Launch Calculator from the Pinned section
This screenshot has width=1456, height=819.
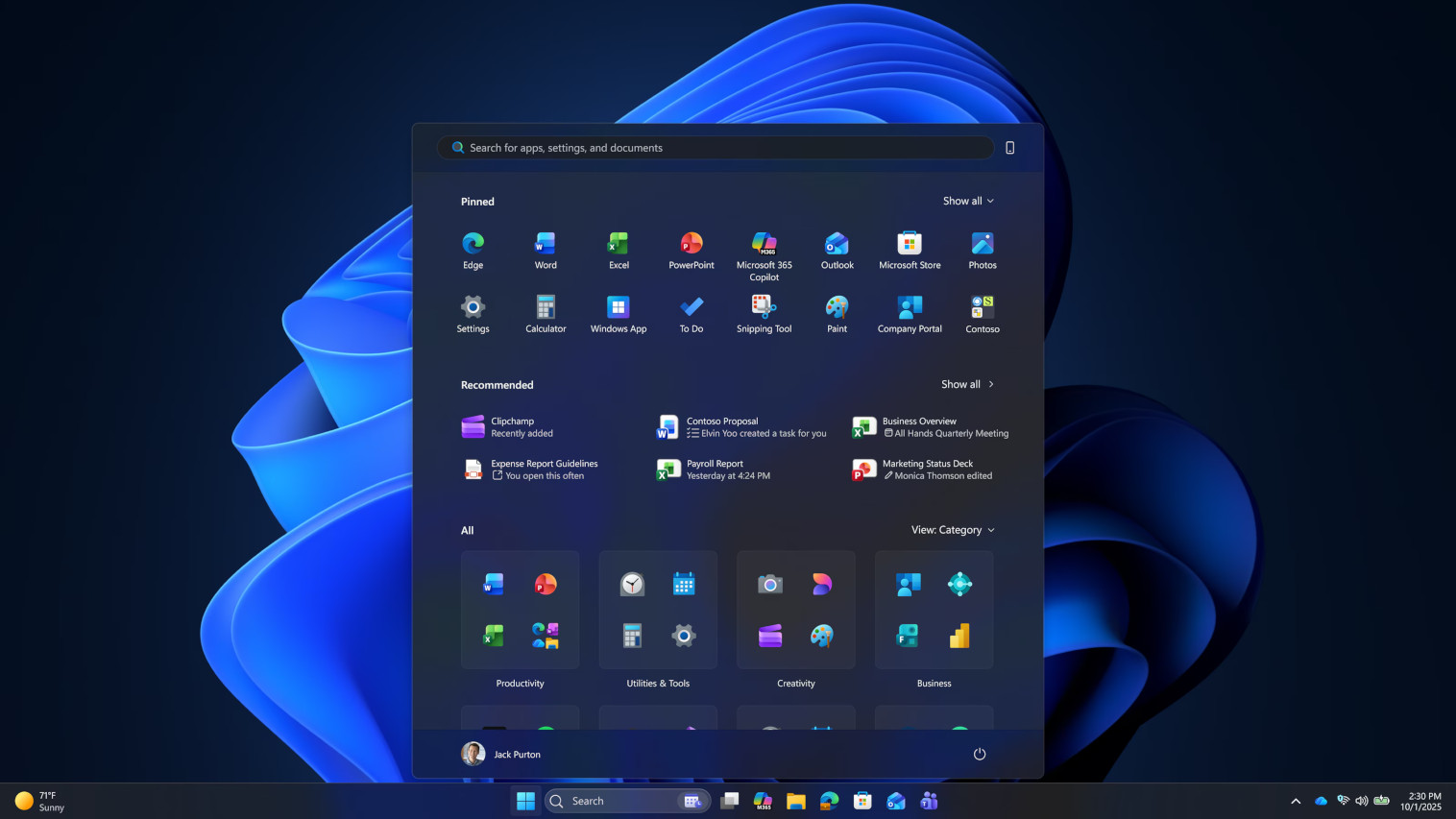[x=546, y=314]
